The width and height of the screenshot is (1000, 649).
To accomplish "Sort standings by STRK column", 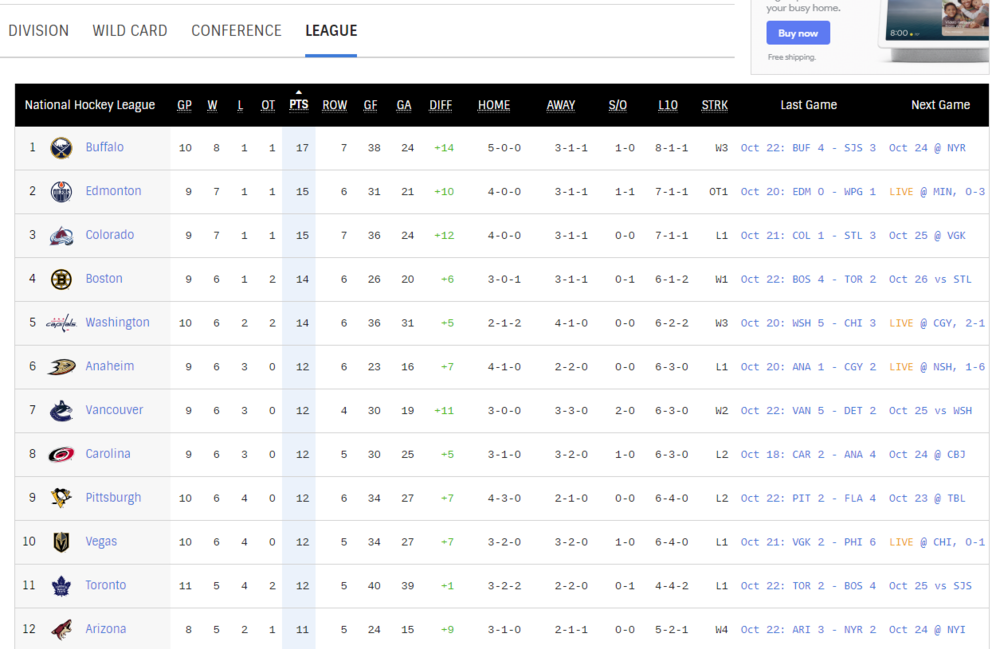I will pyautogui.click(x=715, y=105).
